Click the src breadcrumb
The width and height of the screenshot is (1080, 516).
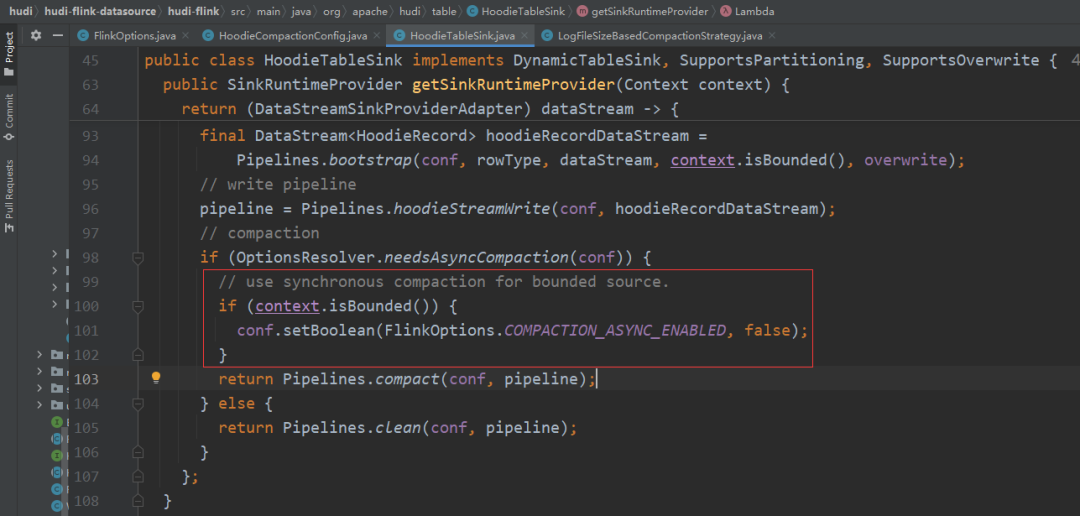click(x=238, y=11)
